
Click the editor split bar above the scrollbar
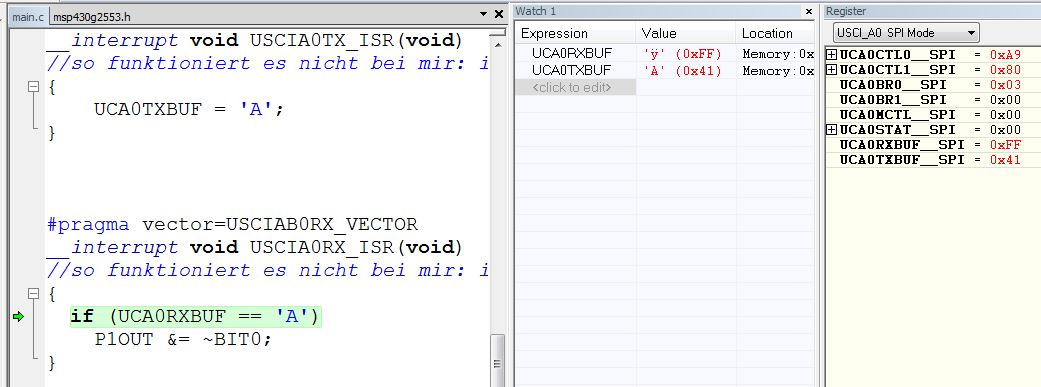(498, 31)
